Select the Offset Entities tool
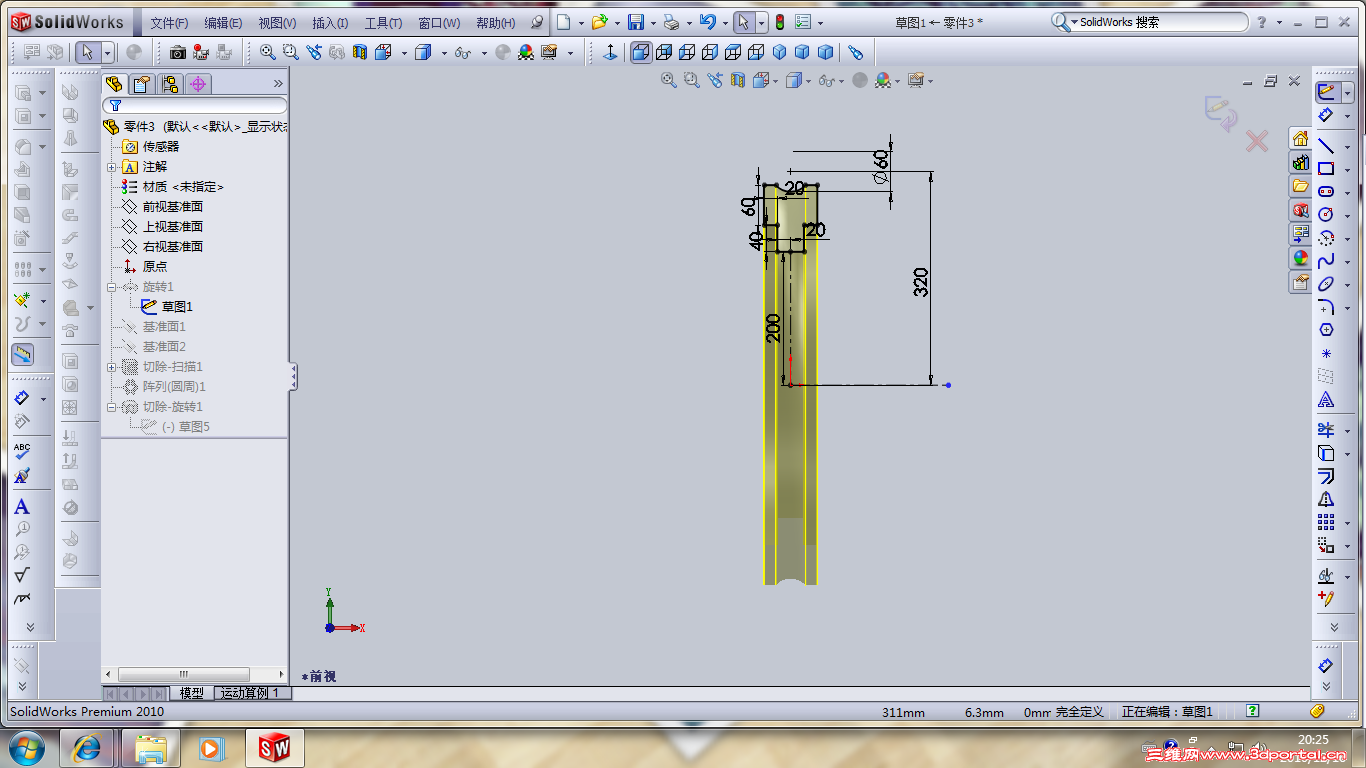This screenshot has width=1366, height=768. click(x=1326, y=476)
